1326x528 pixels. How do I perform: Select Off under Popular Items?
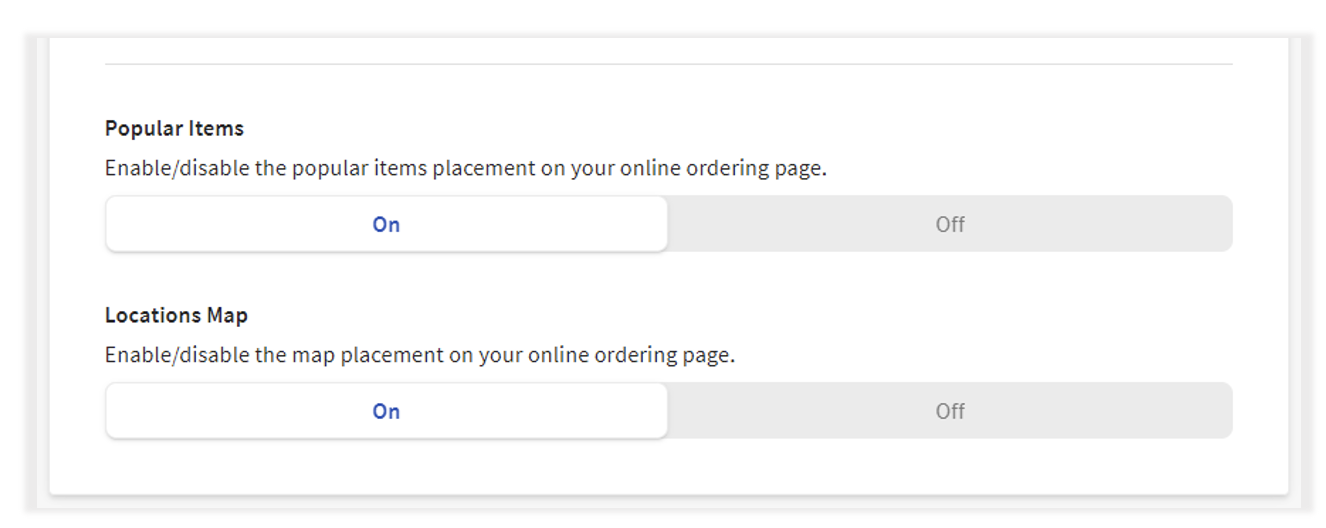click(949, 224)
